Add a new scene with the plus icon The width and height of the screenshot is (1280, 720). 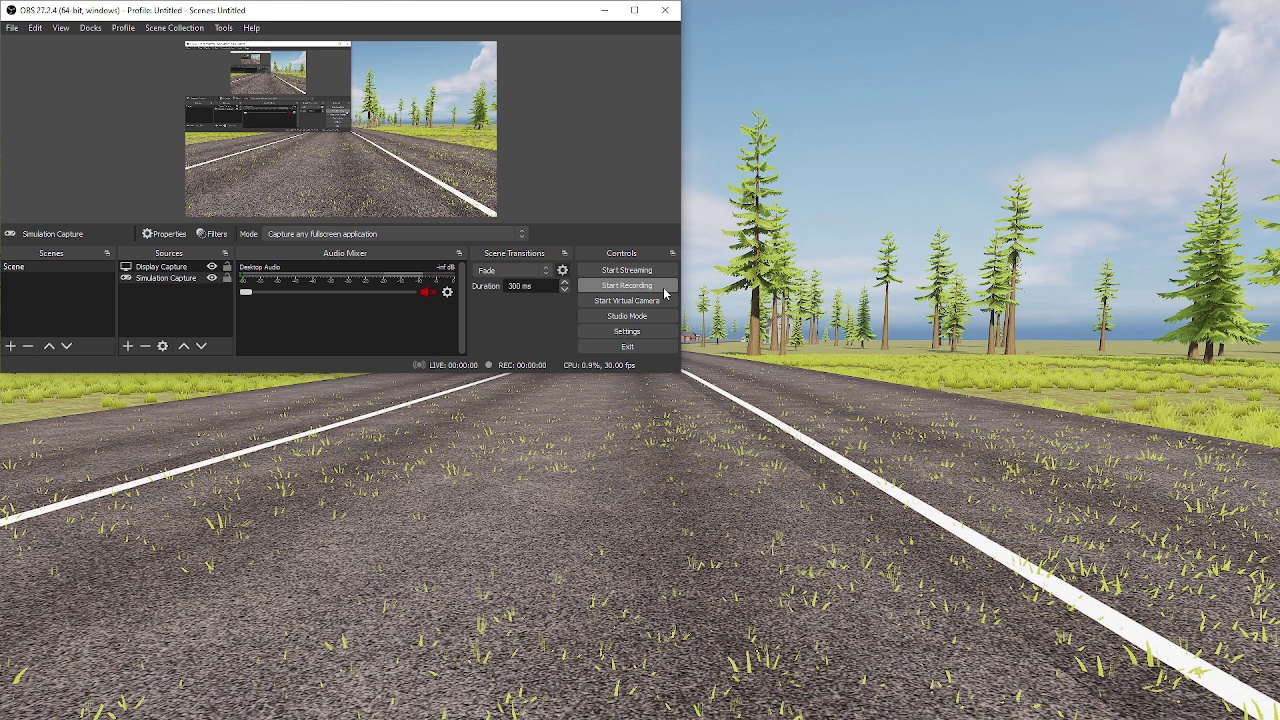coord(10,345)
